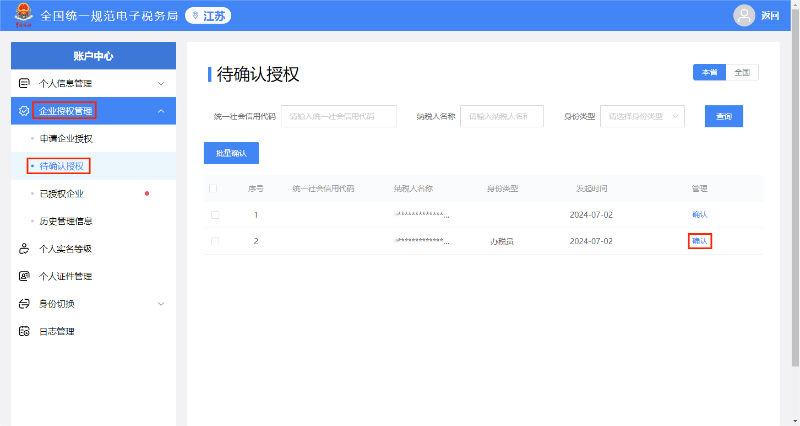Click the location pin icon beside 江苏

click(195, 16)
